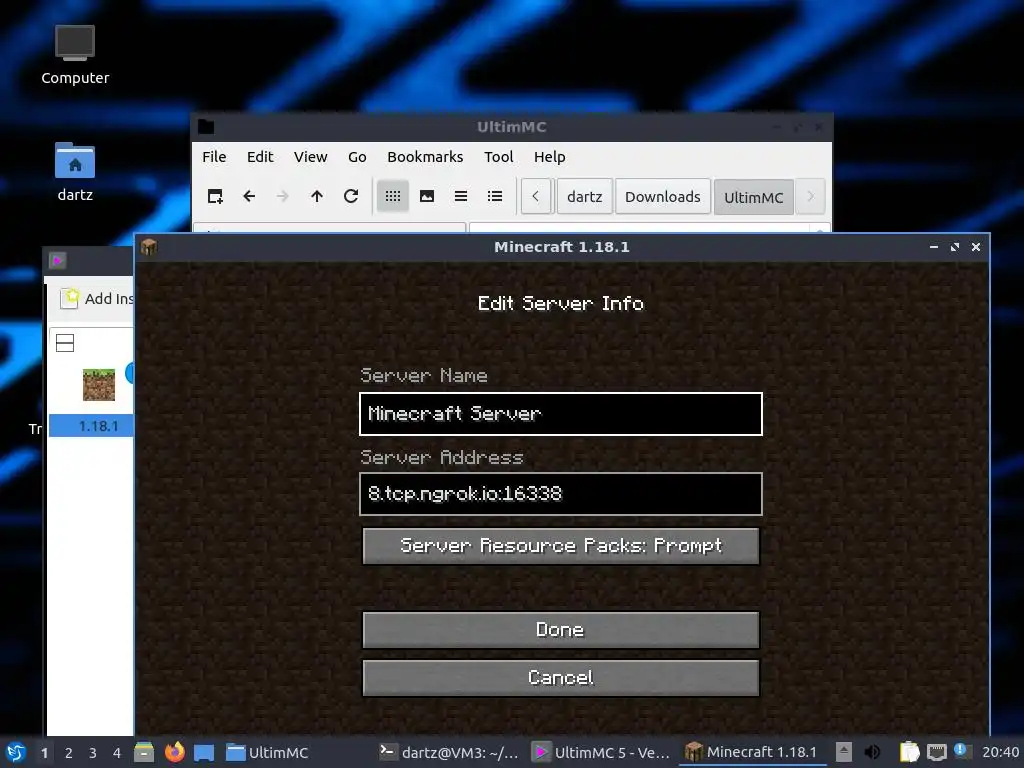This screenshot has height=768, width=1024.
Task: Click the Cancel button
Action: pyautogui.click(x=561, y=678)
